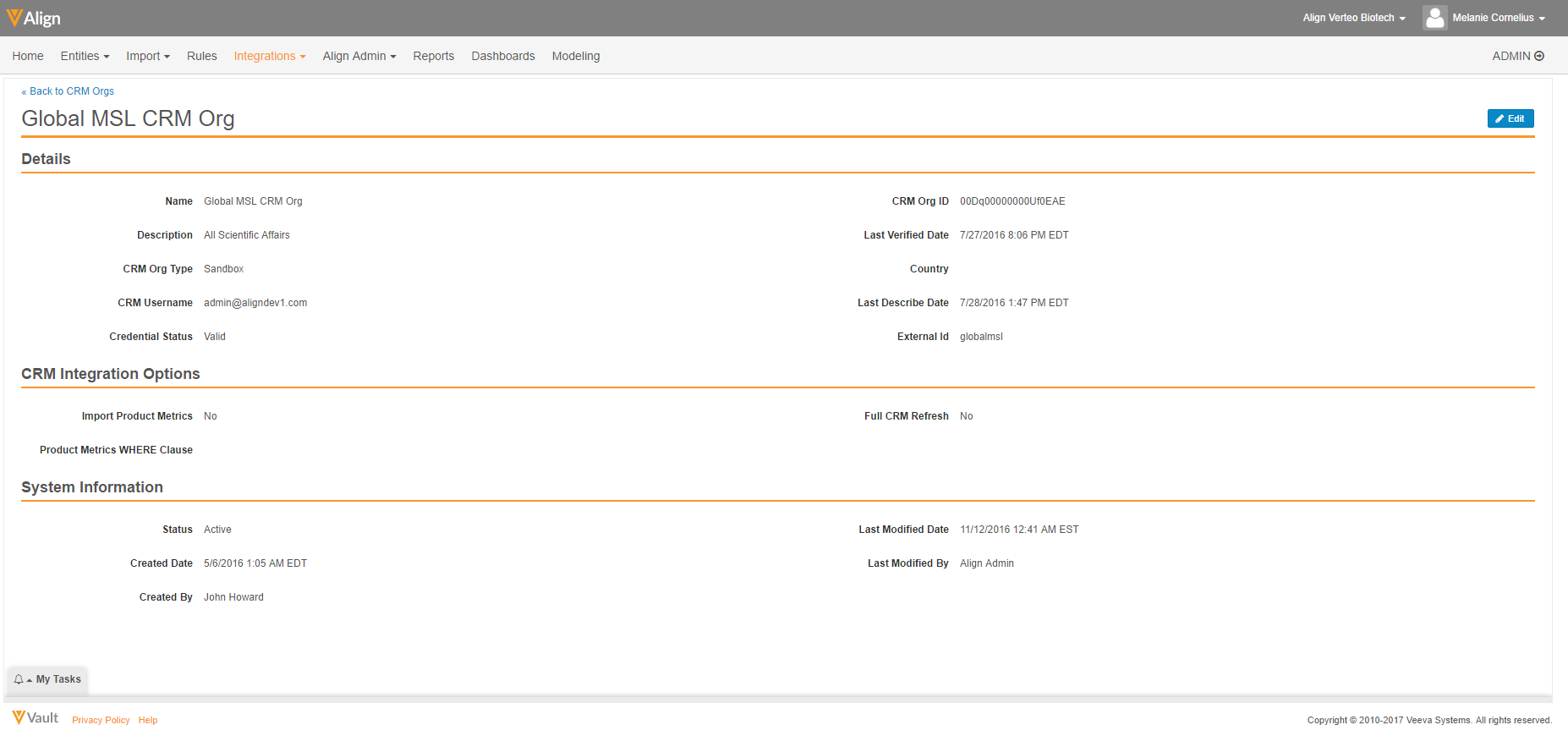Switch to the Modeling page
This screenshot has height=736, width=1568.
pyautogui.click(x=576, y=56)
